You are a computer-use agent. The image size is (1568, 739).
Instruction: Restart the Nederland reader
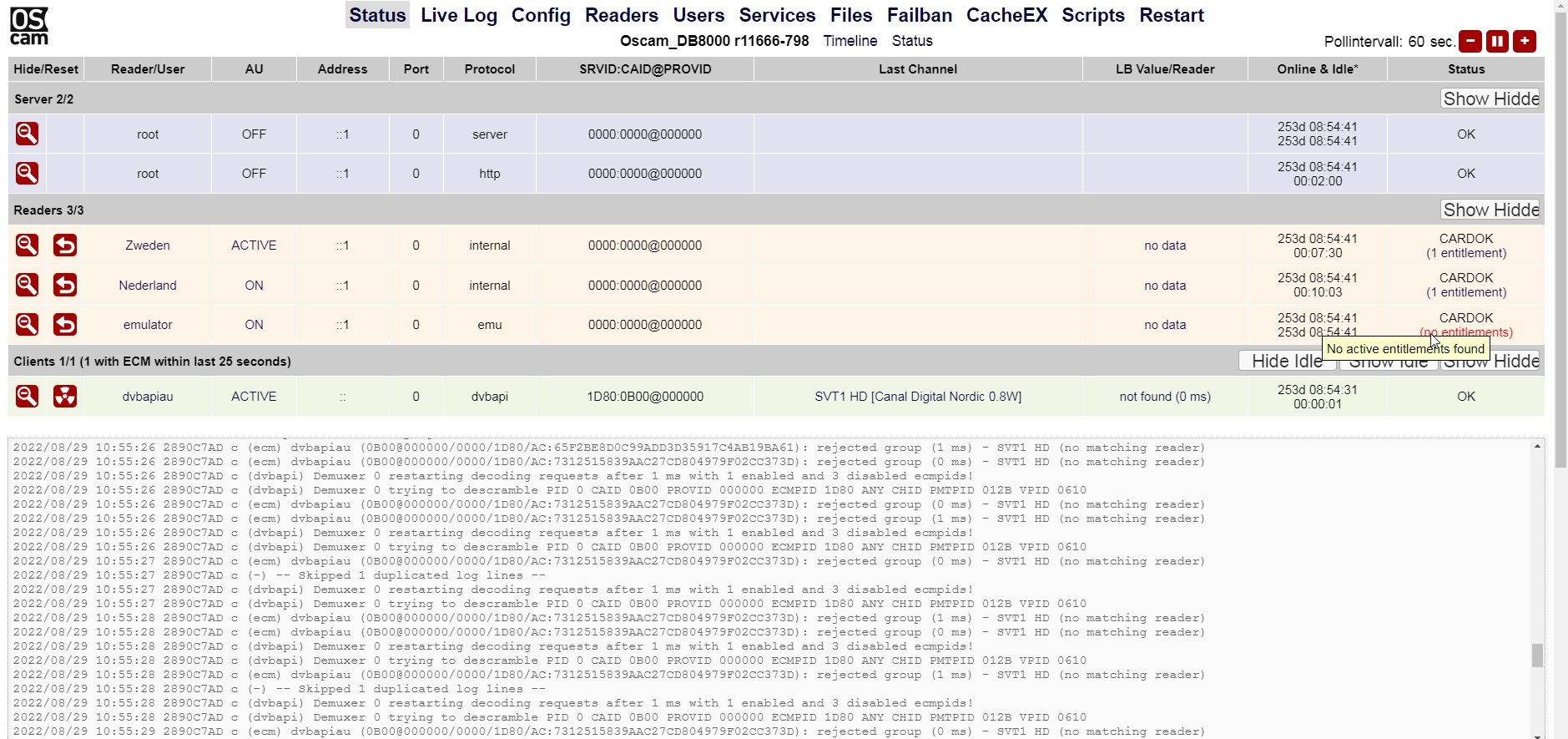tap(65, 285)
